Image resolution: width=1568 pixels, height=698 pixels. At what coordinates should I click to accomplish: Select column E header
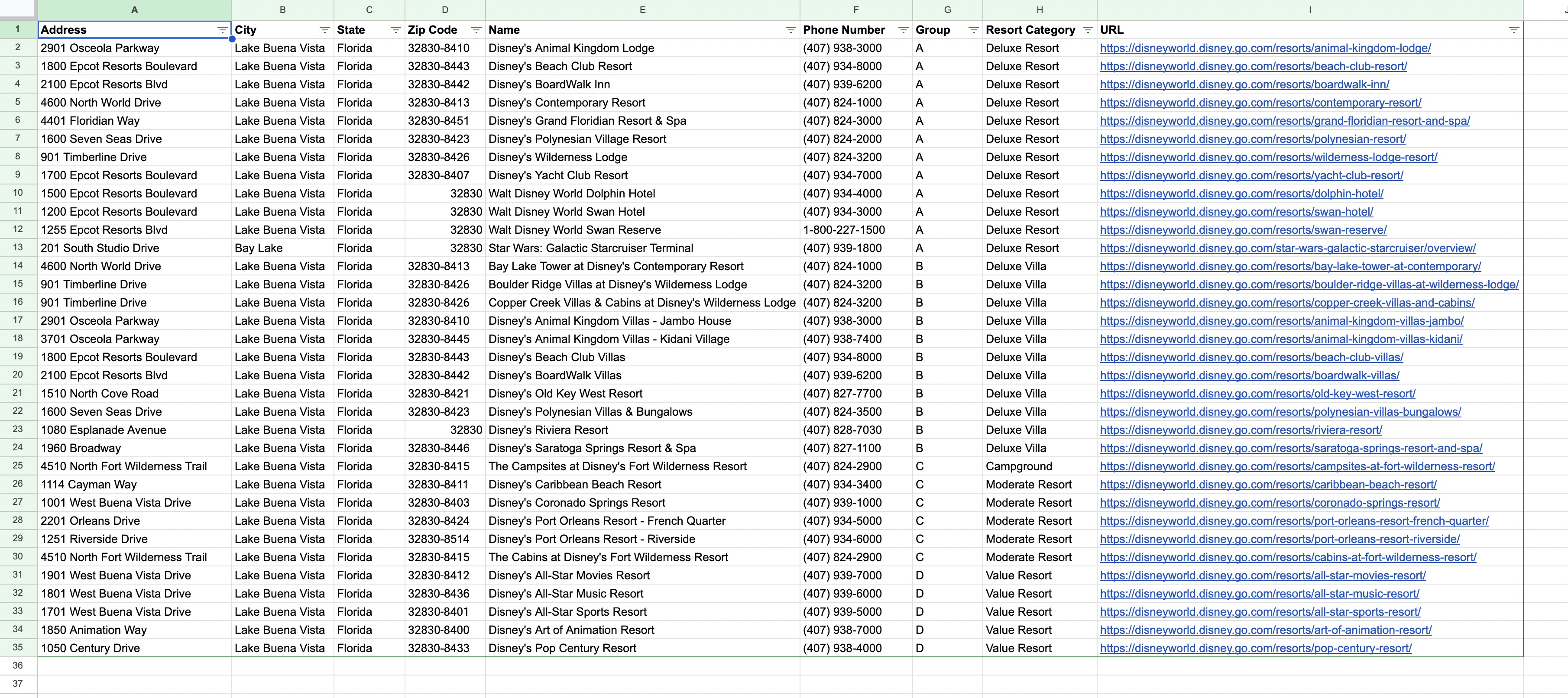(642, 10)
